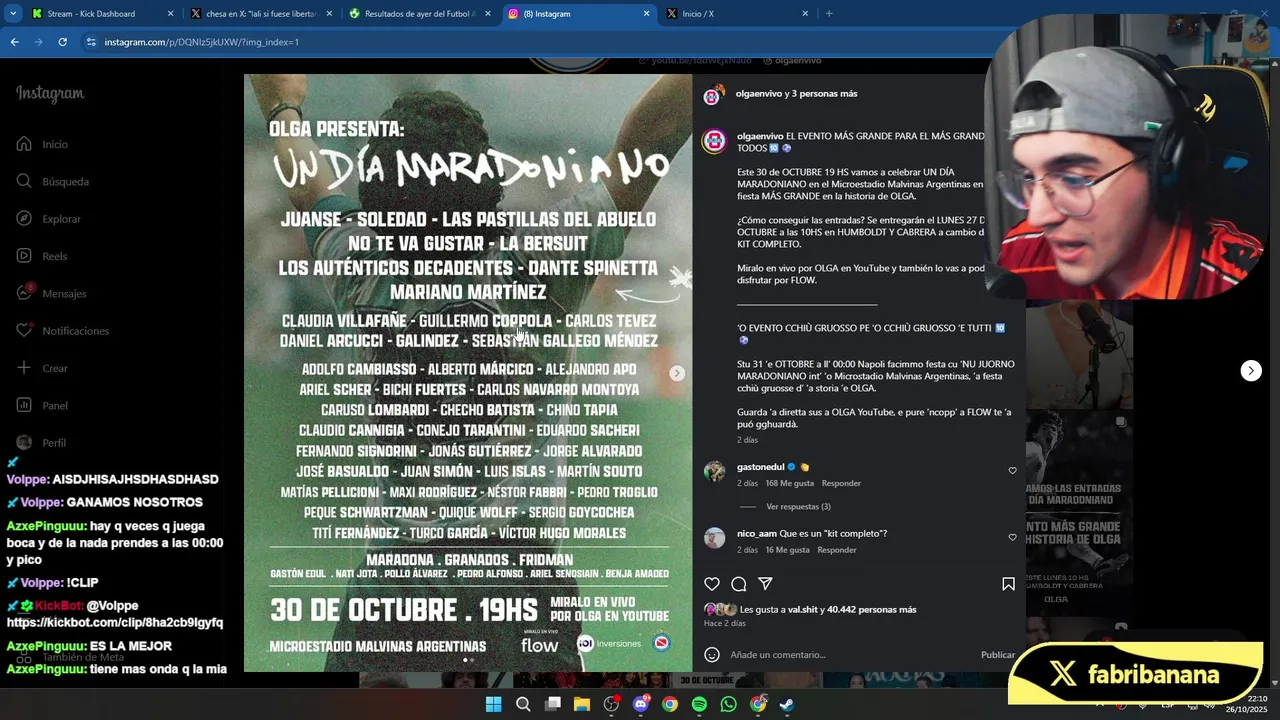Open Inicio in Instagram sidebar

[42, 144]
